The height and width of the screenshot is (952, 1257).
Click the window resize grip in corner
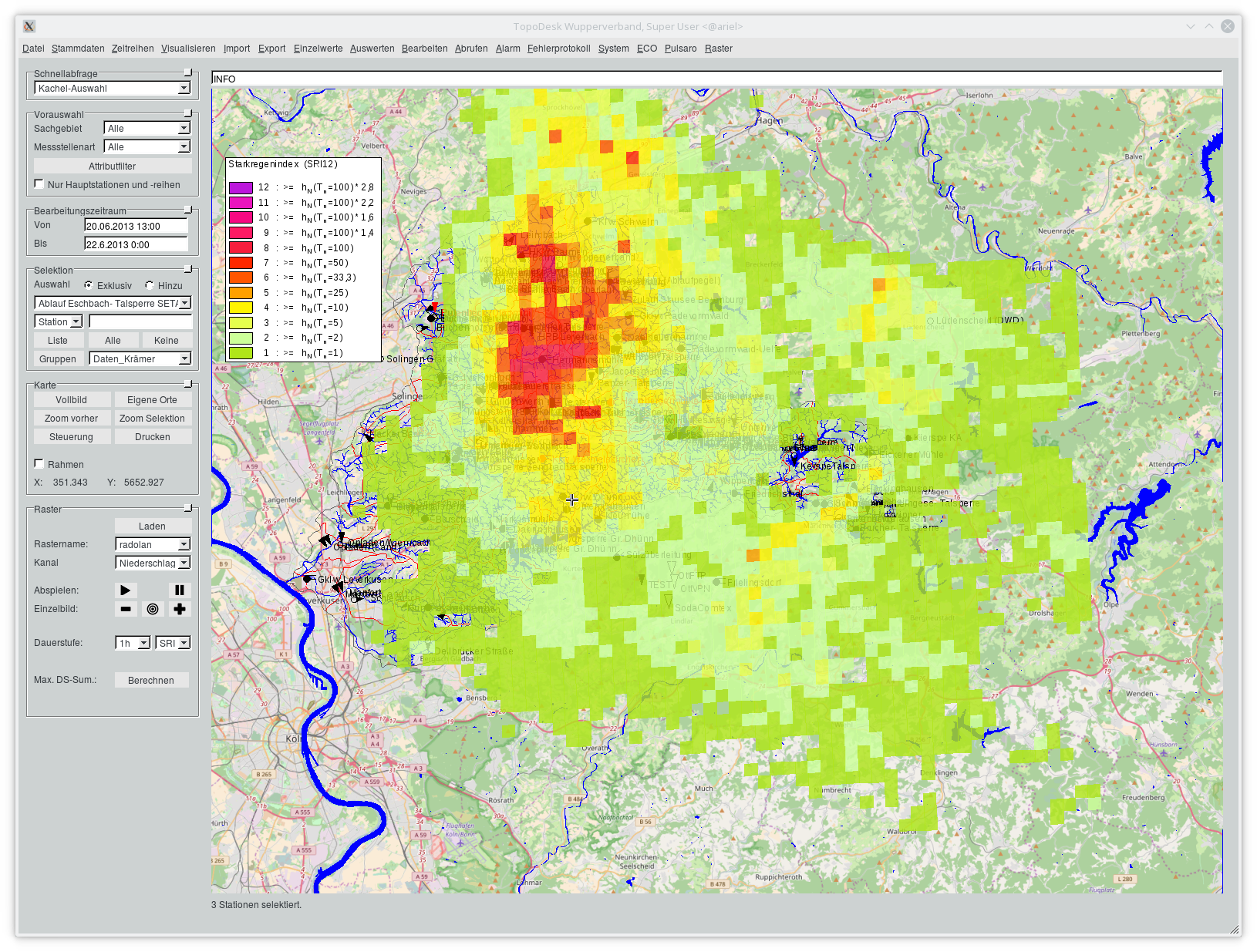click(1235, 930)
